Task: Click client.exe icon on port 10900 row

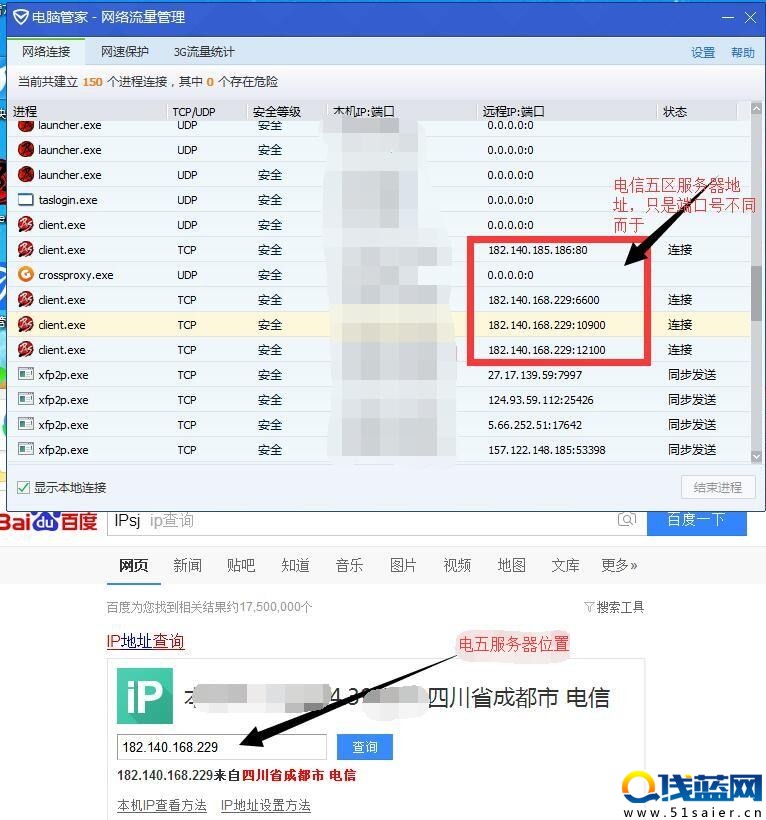Action: [x=26, y=324]
